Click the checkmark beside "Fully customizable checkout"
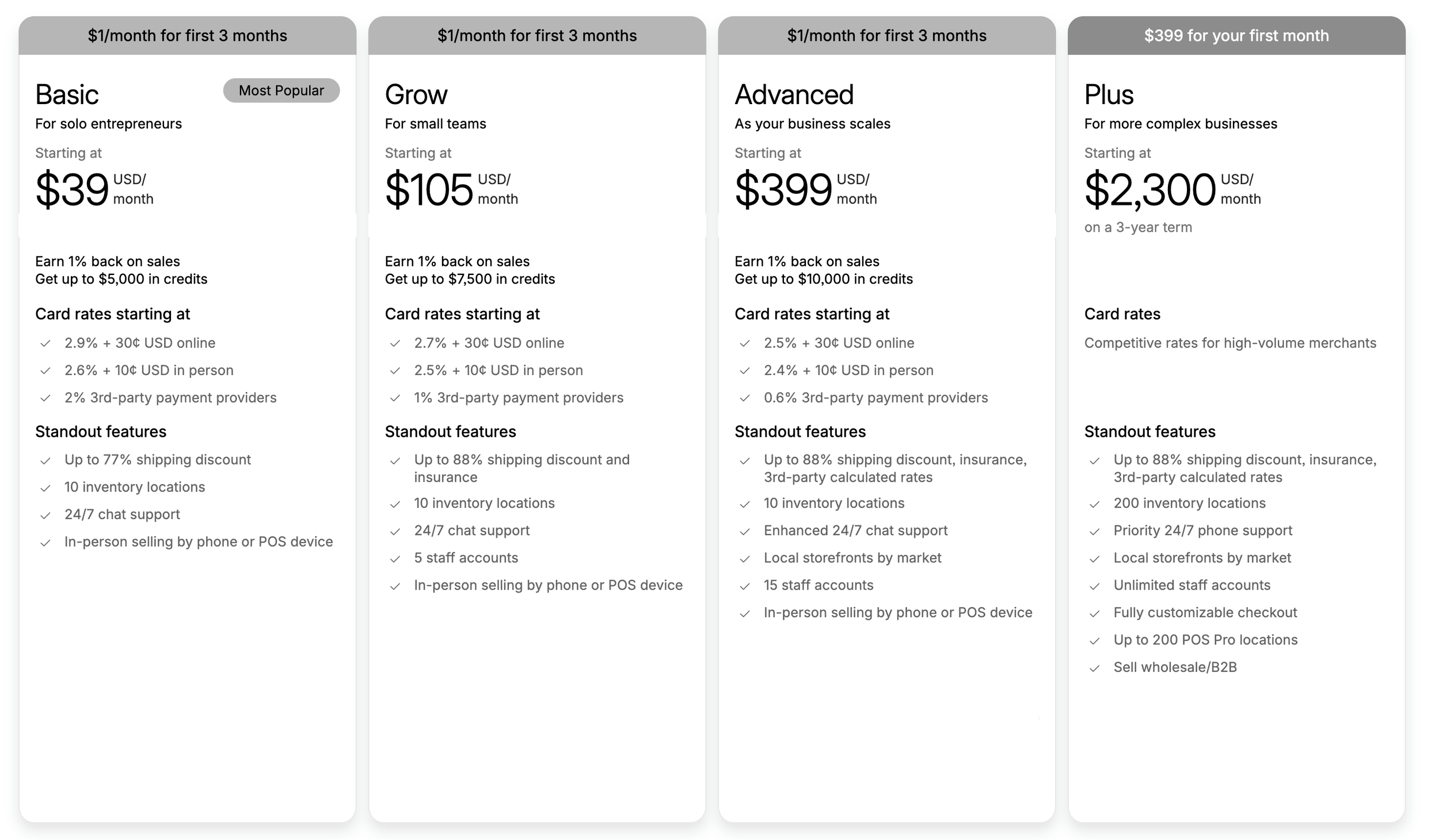Viewport: 1439px width, 840px height. (1094, 613)
